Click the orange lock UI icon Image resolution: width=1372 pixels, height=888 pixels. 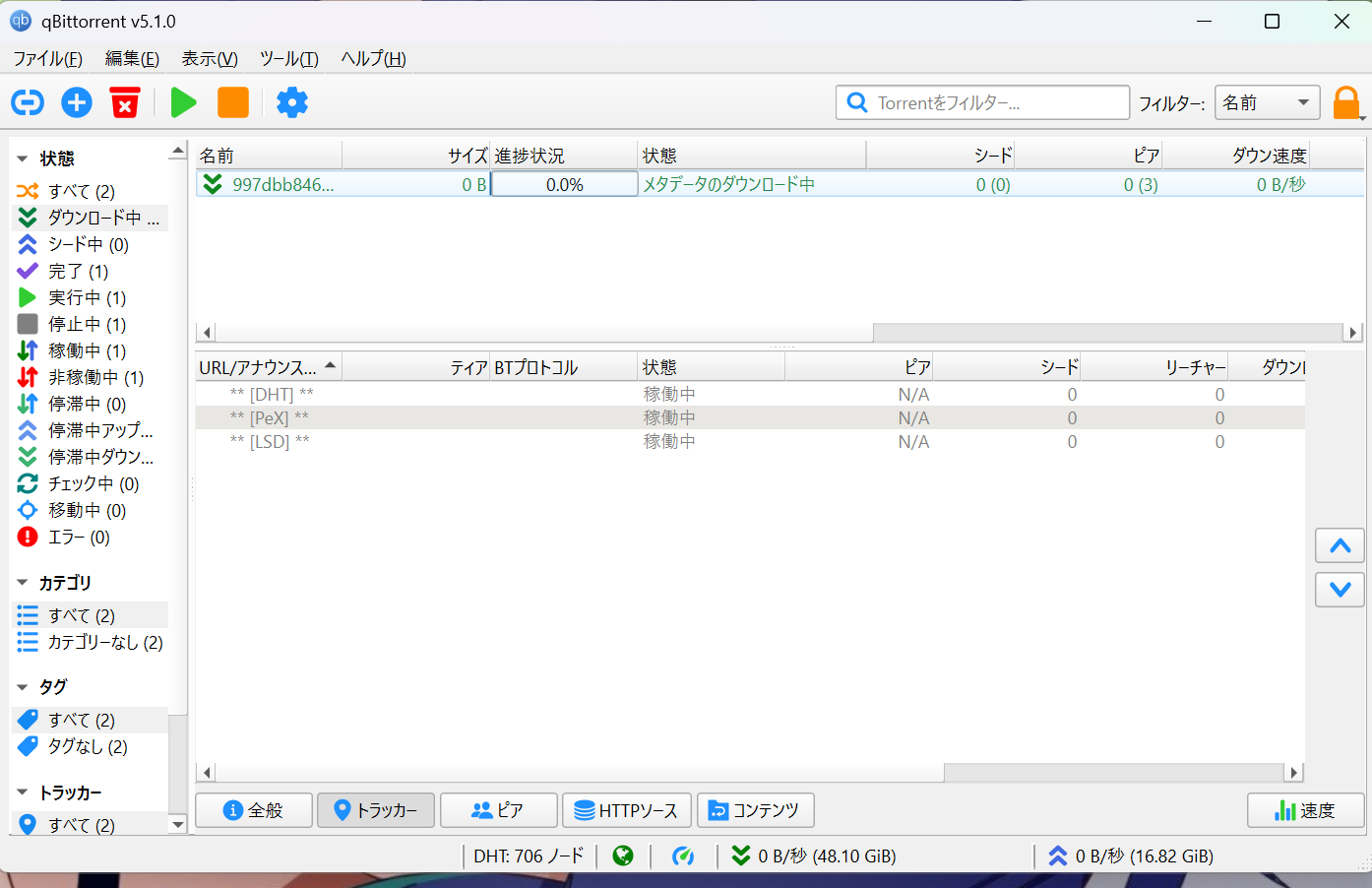click(1345, 102)
